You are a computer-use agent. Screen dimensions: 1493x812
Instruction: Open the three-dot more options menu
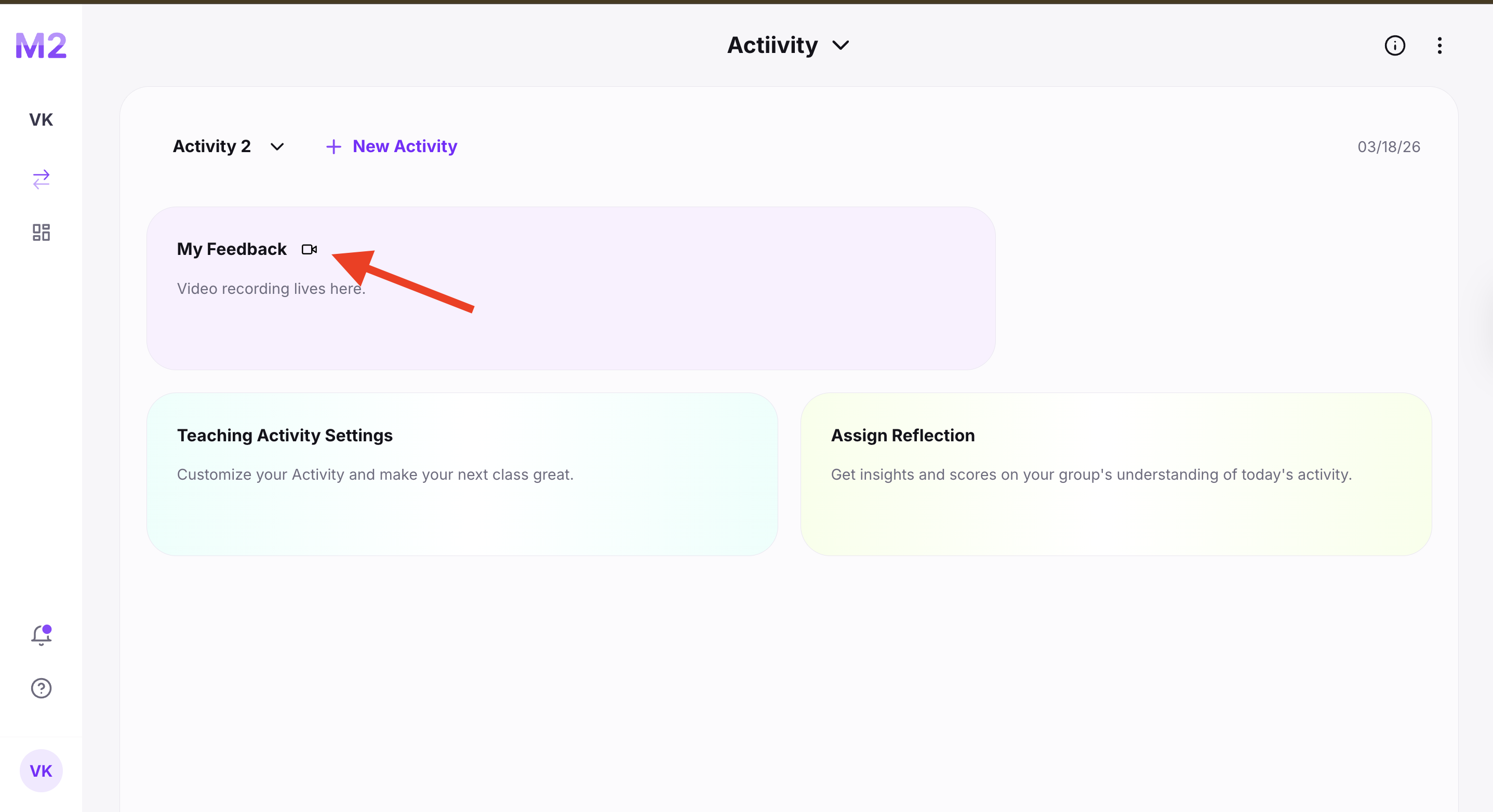(x=1439, y=46)
